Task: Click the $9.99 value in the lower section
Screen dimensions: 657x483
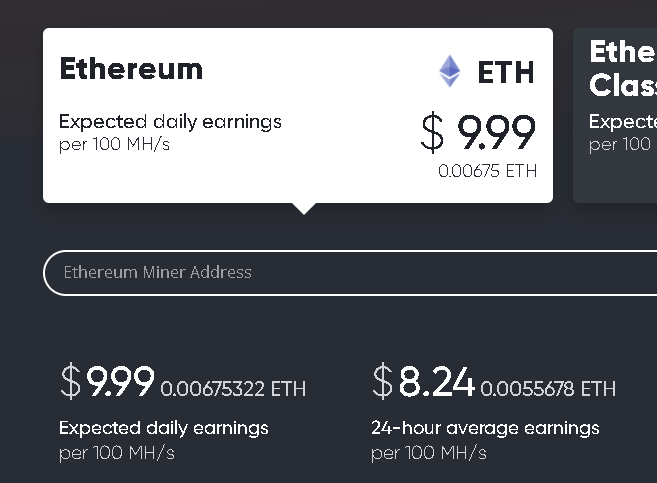Action: click(107, 381)
